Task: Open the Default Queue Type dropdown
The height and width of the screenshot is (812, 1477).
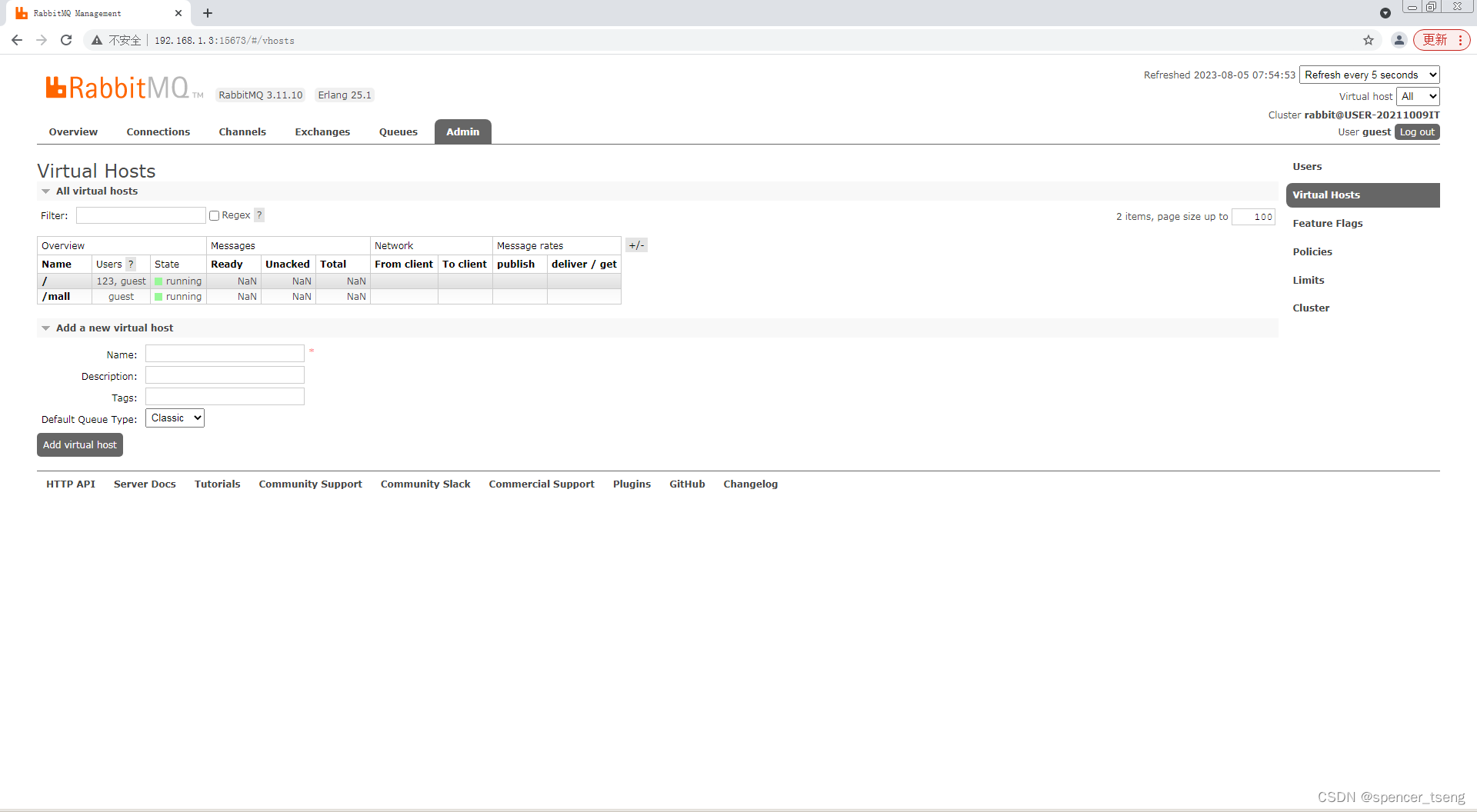Action: 175,418
